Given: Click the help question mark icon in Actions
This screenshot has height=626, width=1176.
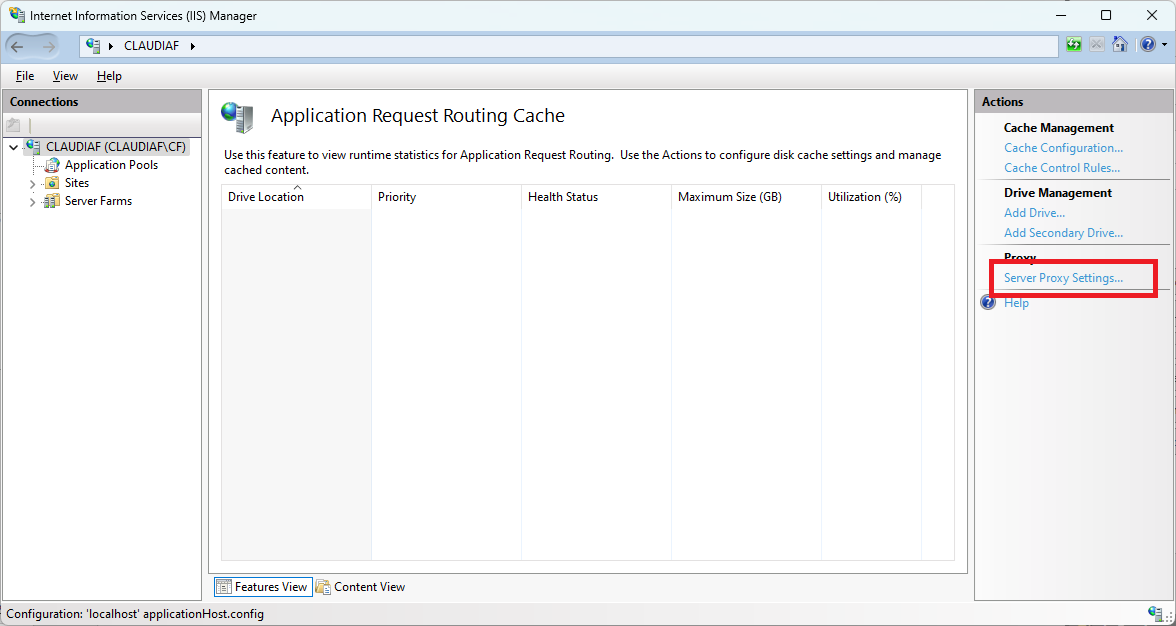Looking at the screenshot, I should click(x=988, y=303).
